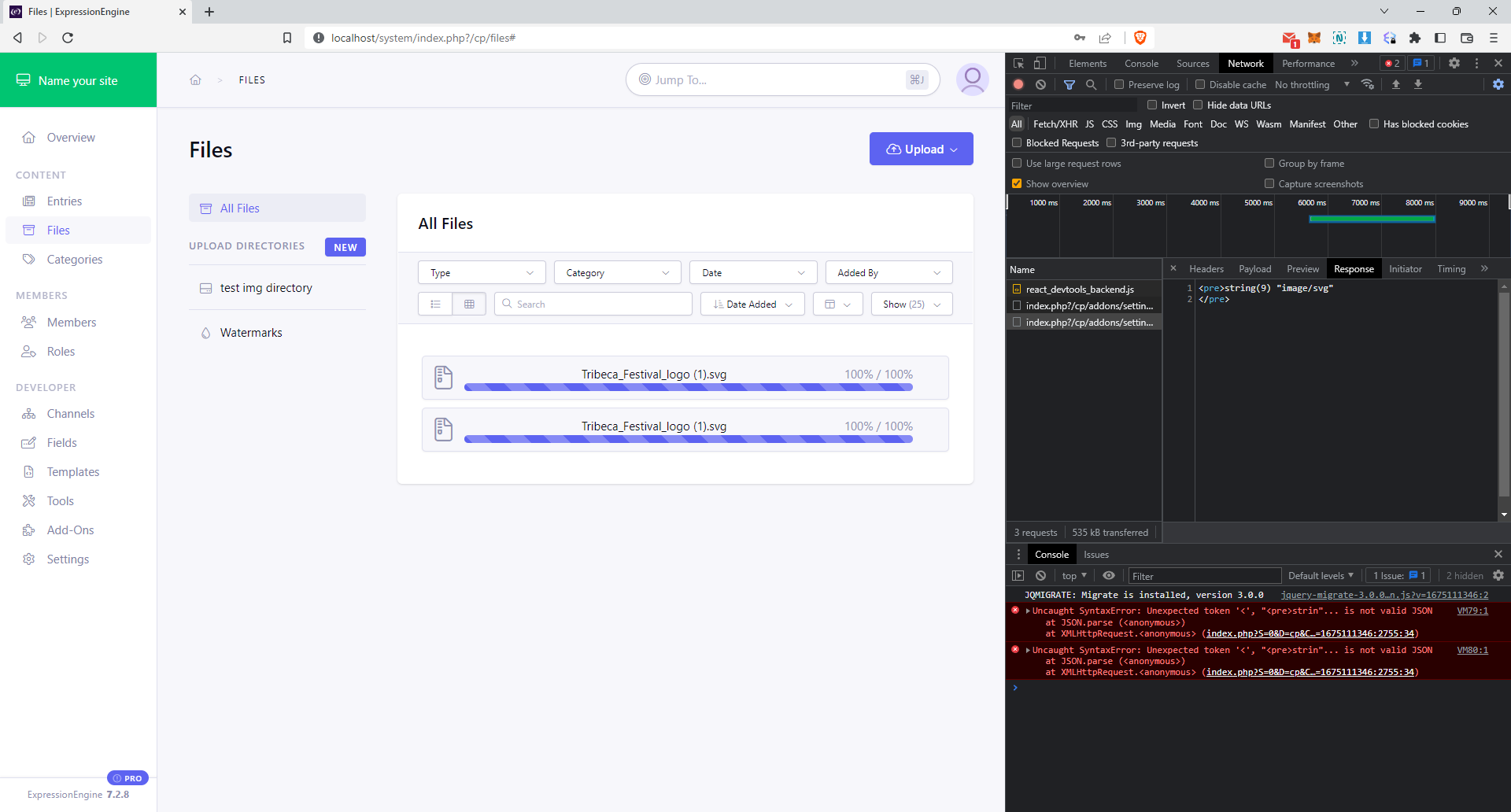Screen dimensions: 1511x812
Task: Open the Type filter dropdown
Action: coord(481,272)
